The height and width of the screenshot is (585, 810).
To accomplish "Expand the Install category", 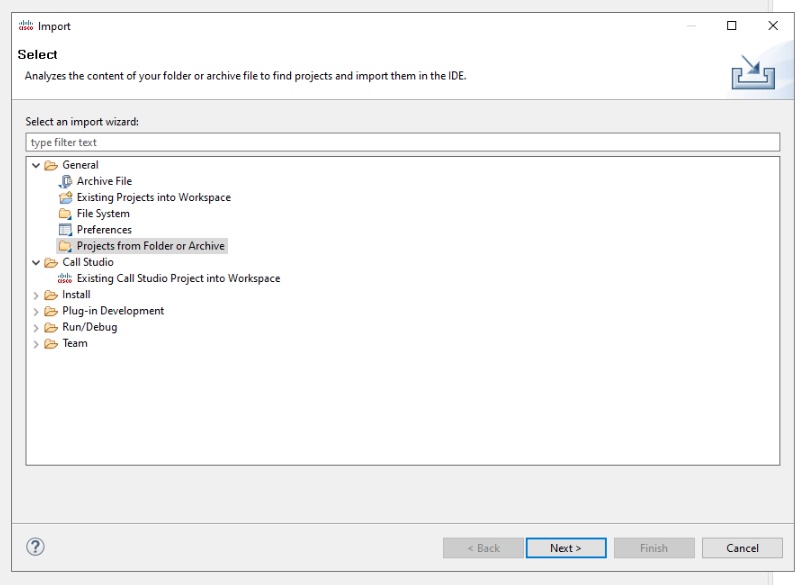I will [37, 295].
